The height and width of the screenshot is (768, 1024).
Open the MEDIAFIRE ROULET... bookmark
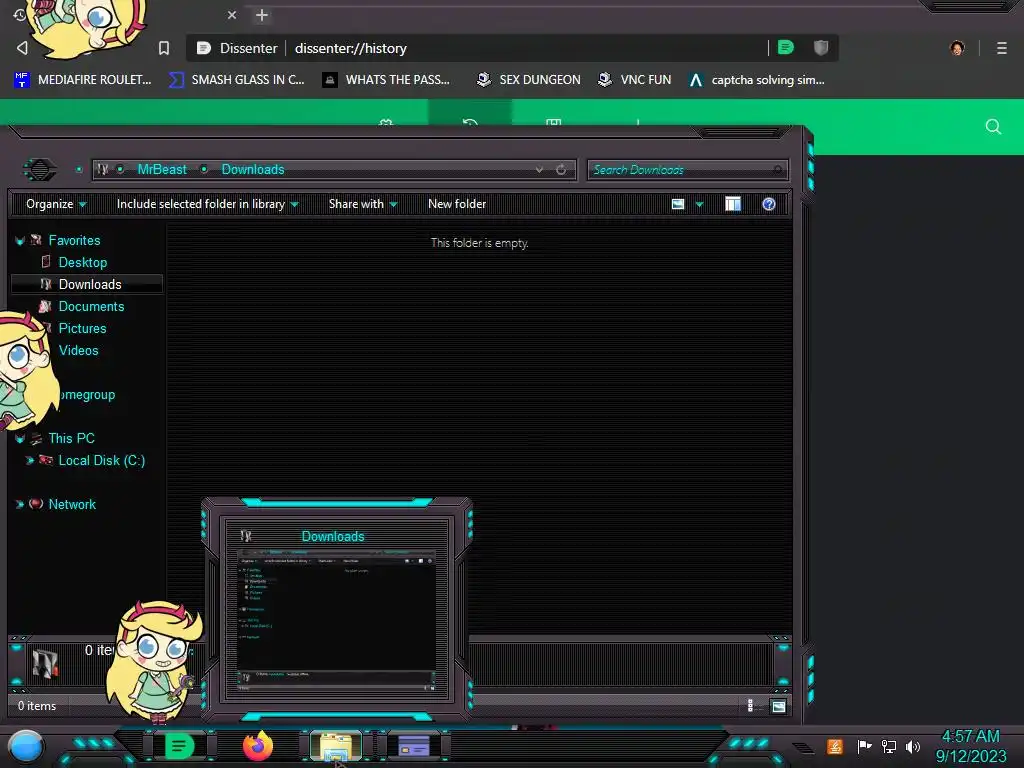pos(82,80)
